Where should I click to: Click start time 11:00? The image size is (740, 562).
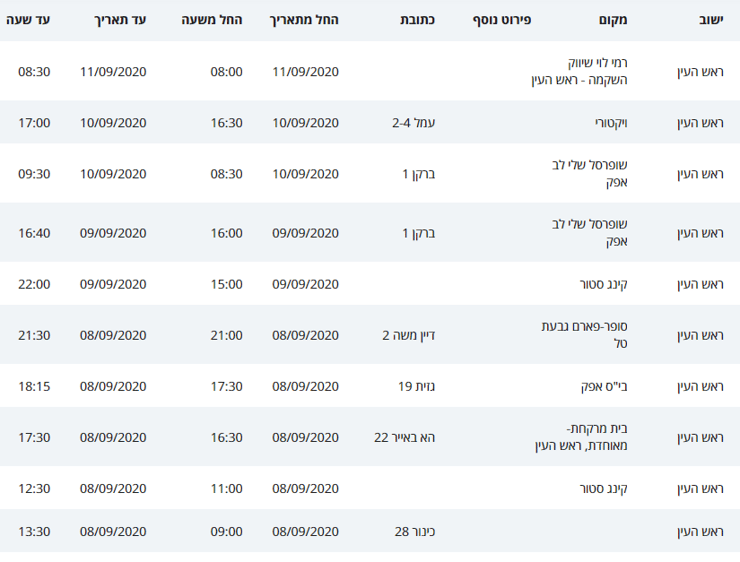click(x=226, y=488)
